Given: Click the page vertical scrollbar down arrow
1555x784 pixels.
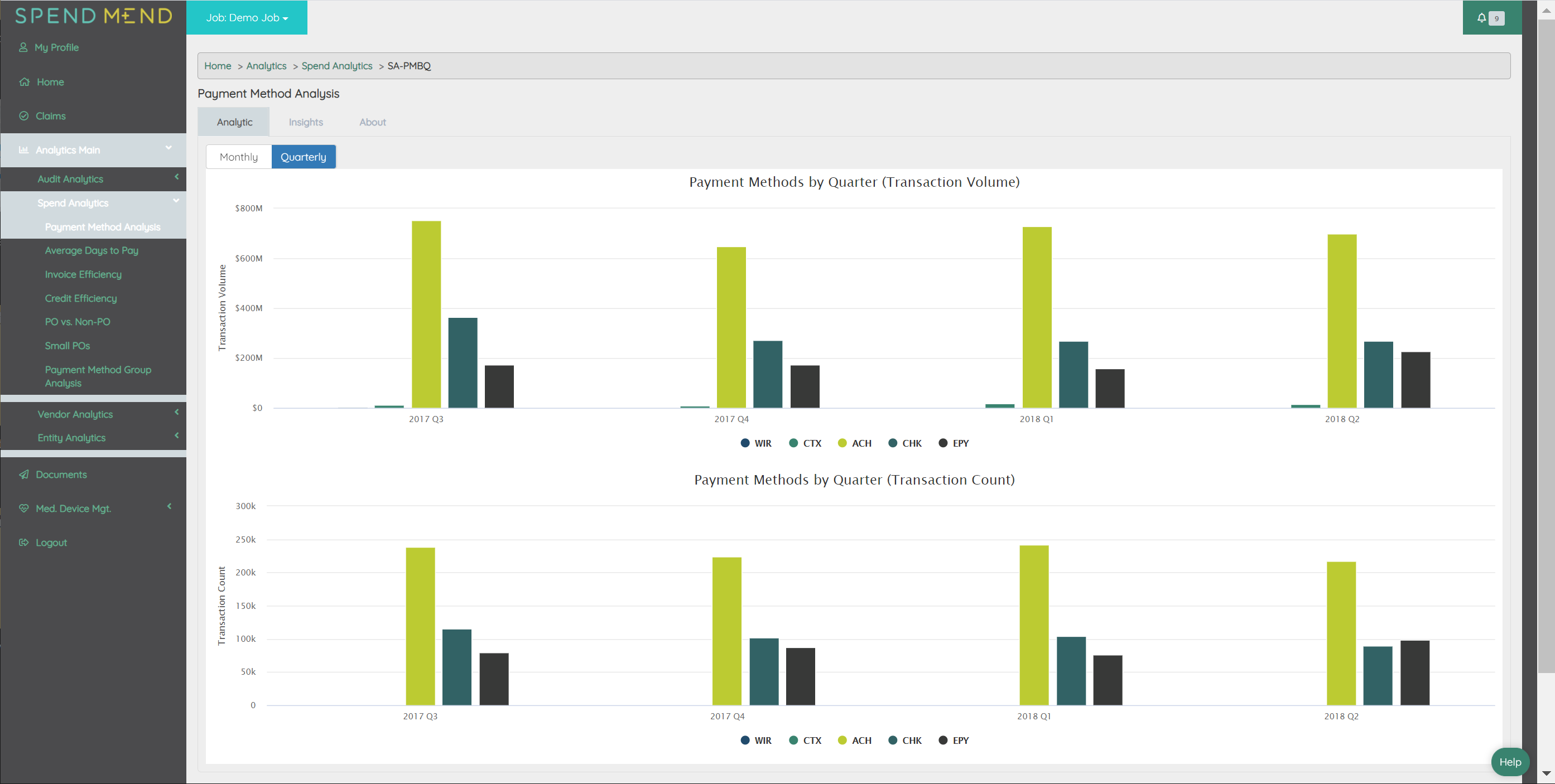Looking at the screenshot, I should click(x=1546, y=772).
